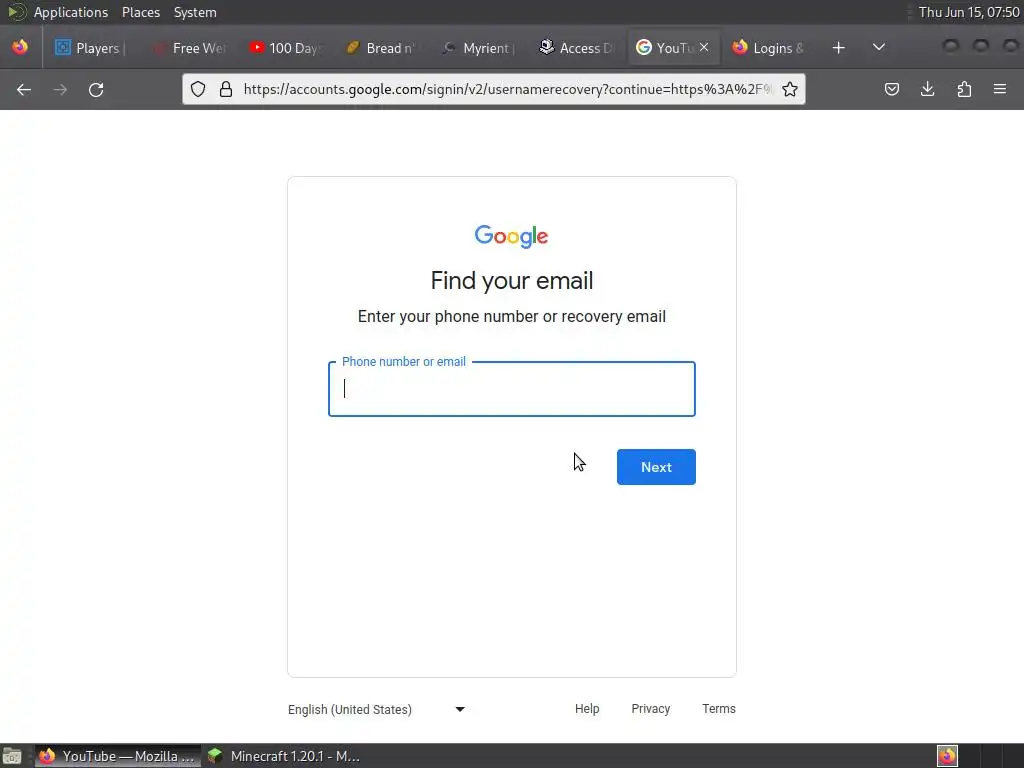Switch to the Logins & tab
This screenshot has width=1024, height=768.
pos(769,48)
